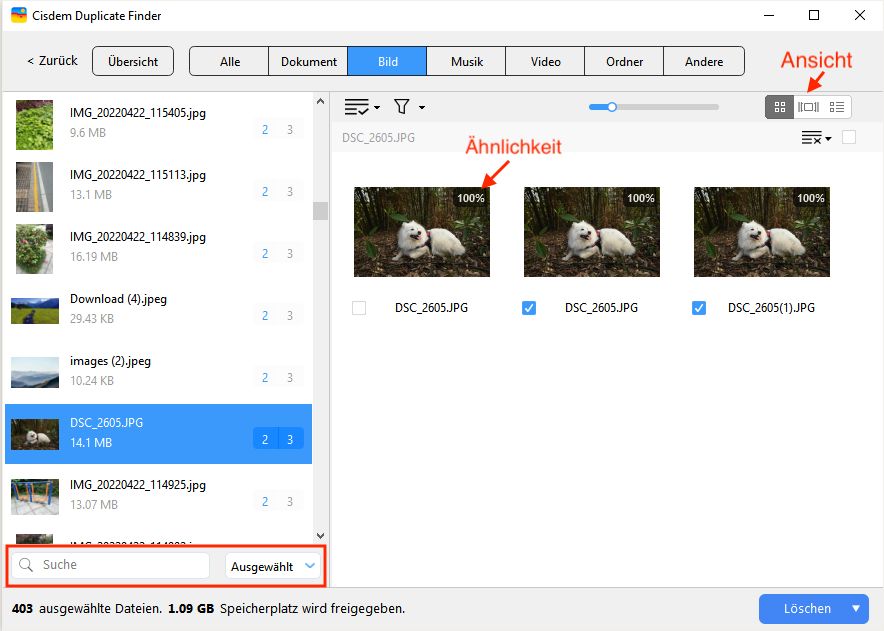884x631 pixels.
Task: Go back with Zurück
Action: click(52, 61)
